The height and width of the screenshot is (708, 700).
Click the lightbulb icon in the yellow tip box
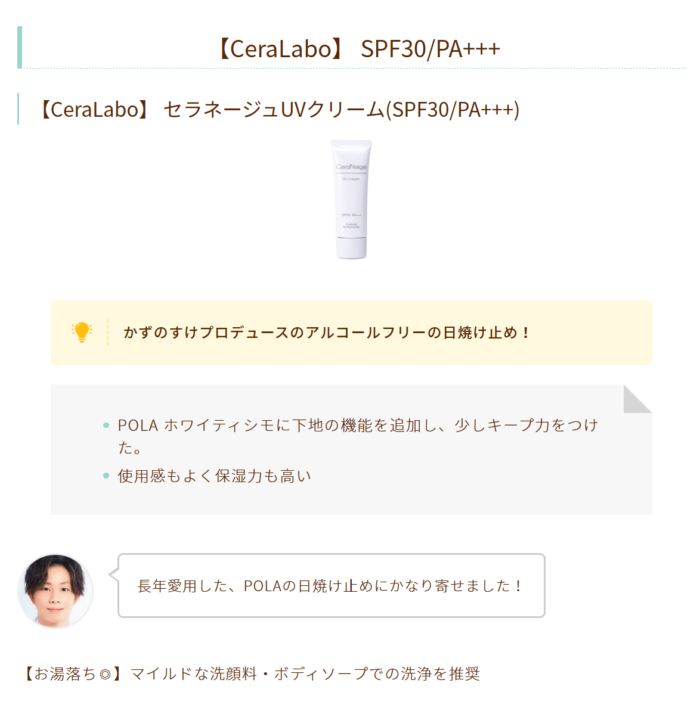click(x=82, y=332)
